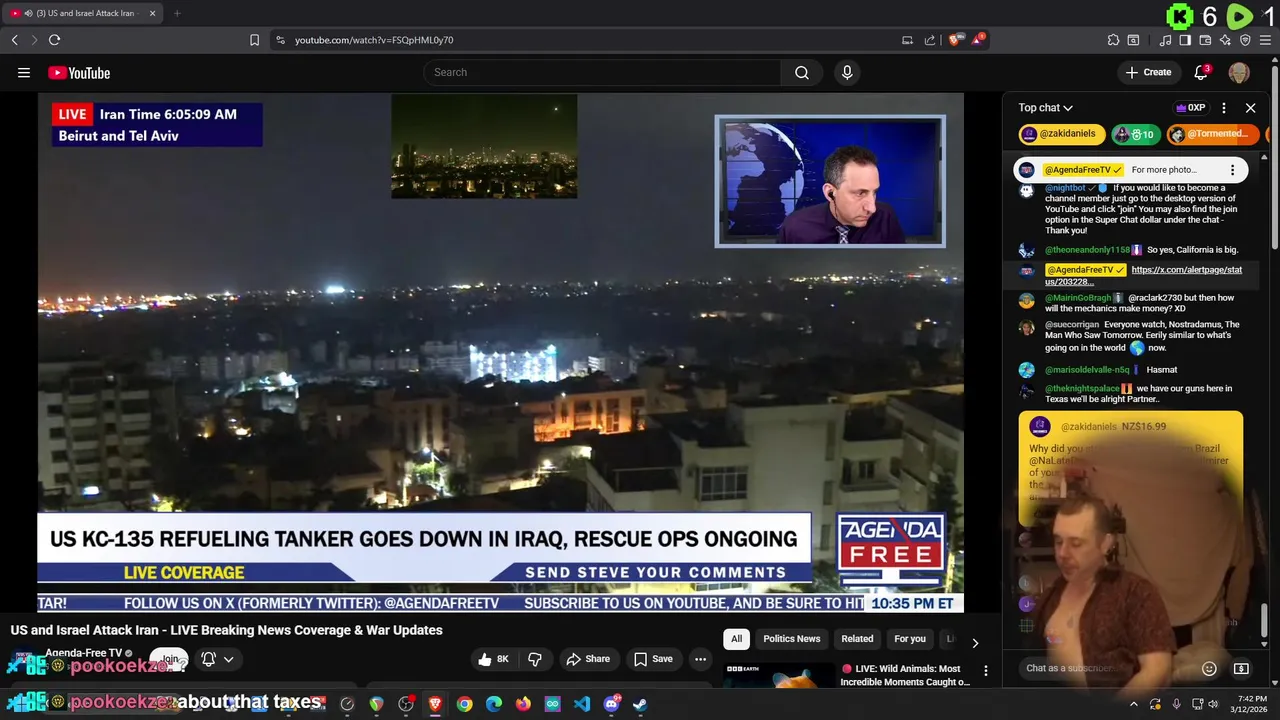Image resolution: width=1280 pixels, height=720 pixels.
Task: Open the Leo AI sparkle icon
Action: 1225,40
